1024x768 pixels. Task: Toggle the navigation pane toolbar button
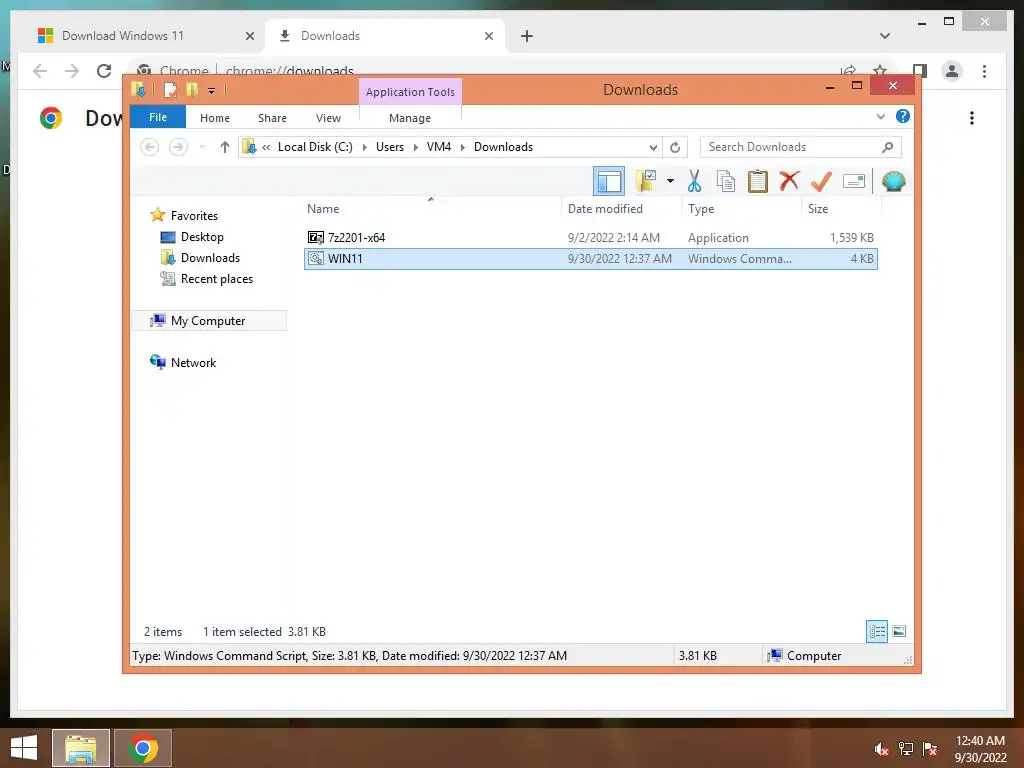click(x=609, y=182)
